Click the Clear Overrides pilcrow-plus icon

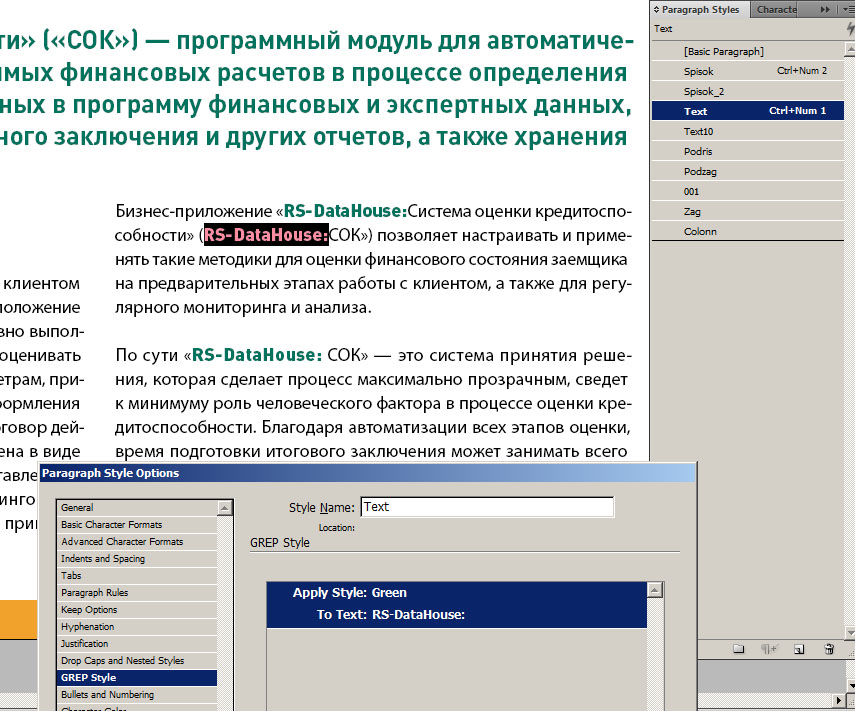(x=769, y=649)
